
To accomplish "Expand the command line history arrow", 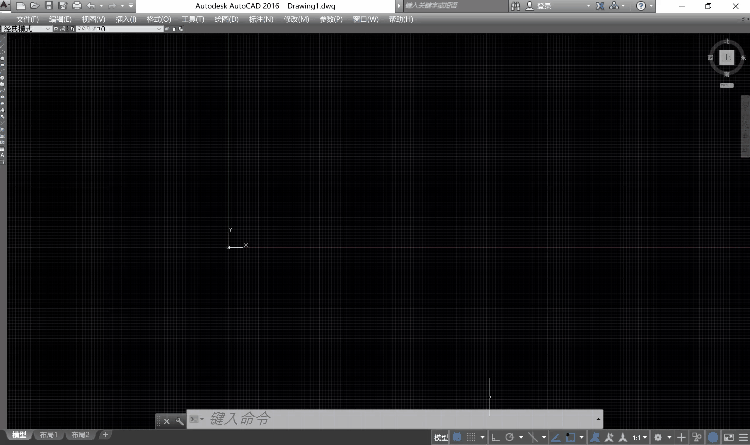I will 598,420.
